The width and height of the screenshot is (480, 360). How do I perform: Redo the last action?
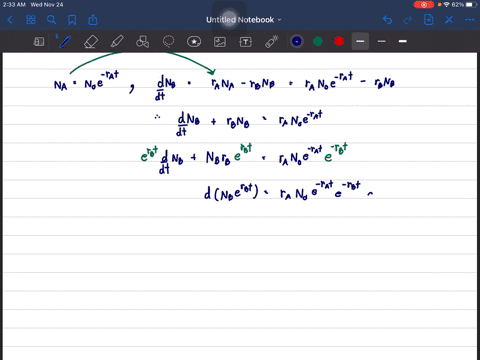[x=408, y=20]
